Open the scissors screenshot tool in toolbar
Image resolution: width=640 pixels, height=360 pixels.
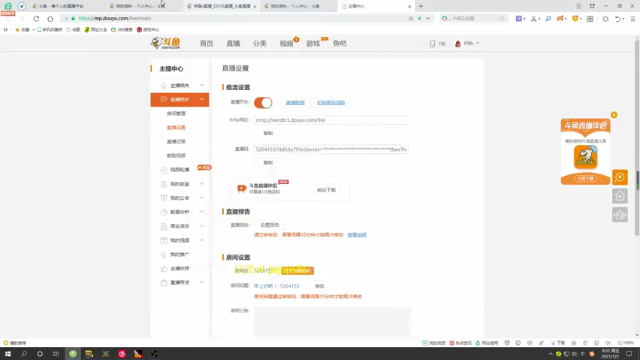[533, 19]
